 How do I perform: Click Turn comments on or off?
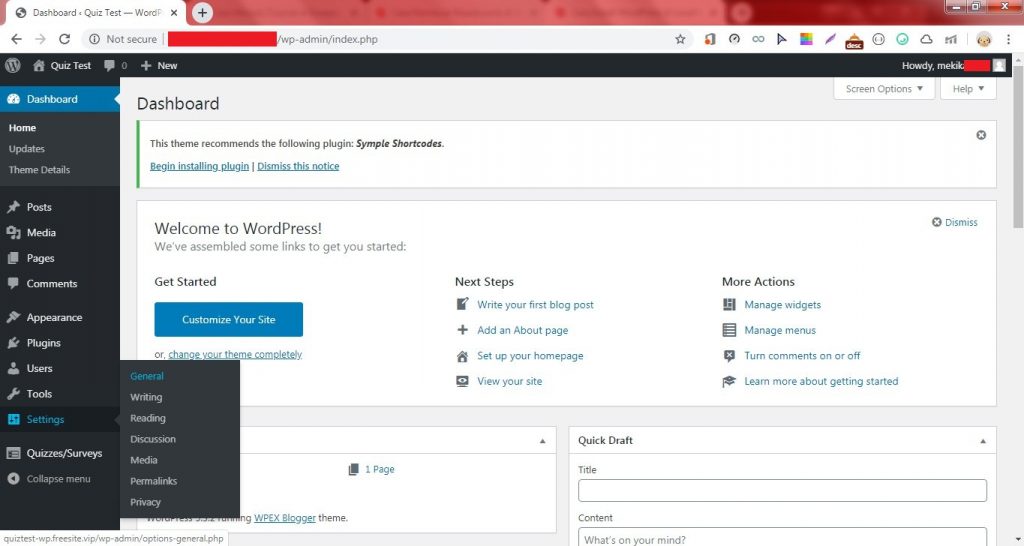click(802, 355)
